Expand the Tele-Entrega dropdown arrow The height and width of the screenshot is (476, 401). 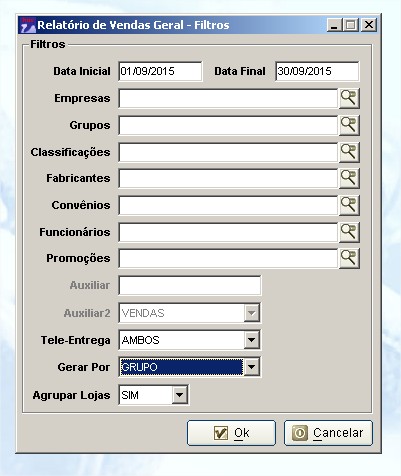point(251,340)
